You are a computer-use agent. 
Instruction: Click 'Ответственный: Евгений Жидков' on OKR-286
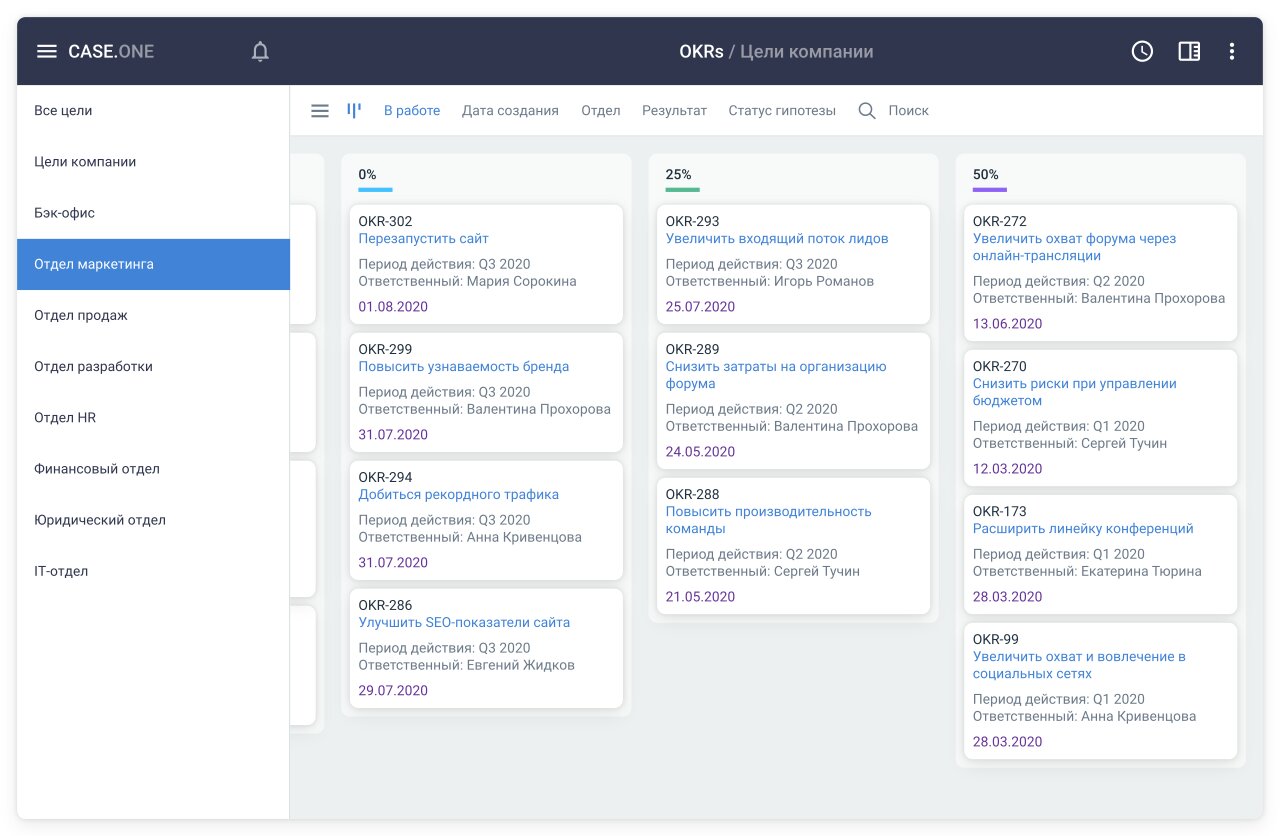(467, 666)
